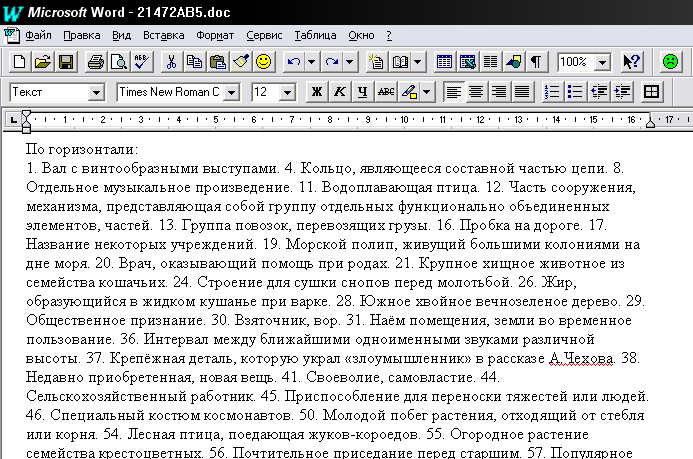Open the Правка menu
Viewport: 693px width, 459px height.
point(82,35)
